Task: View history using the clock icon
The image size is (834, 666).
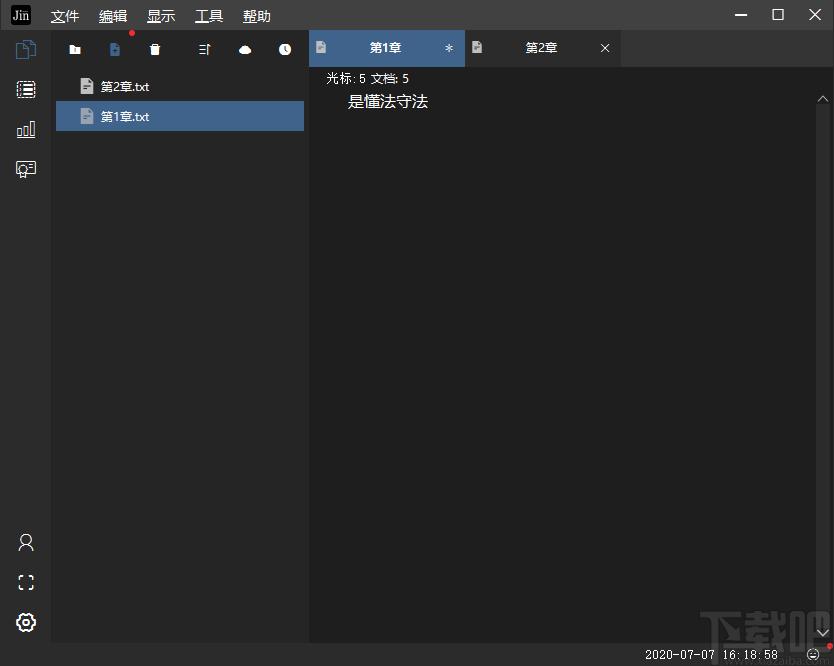Action: click(x=285, y=48)
